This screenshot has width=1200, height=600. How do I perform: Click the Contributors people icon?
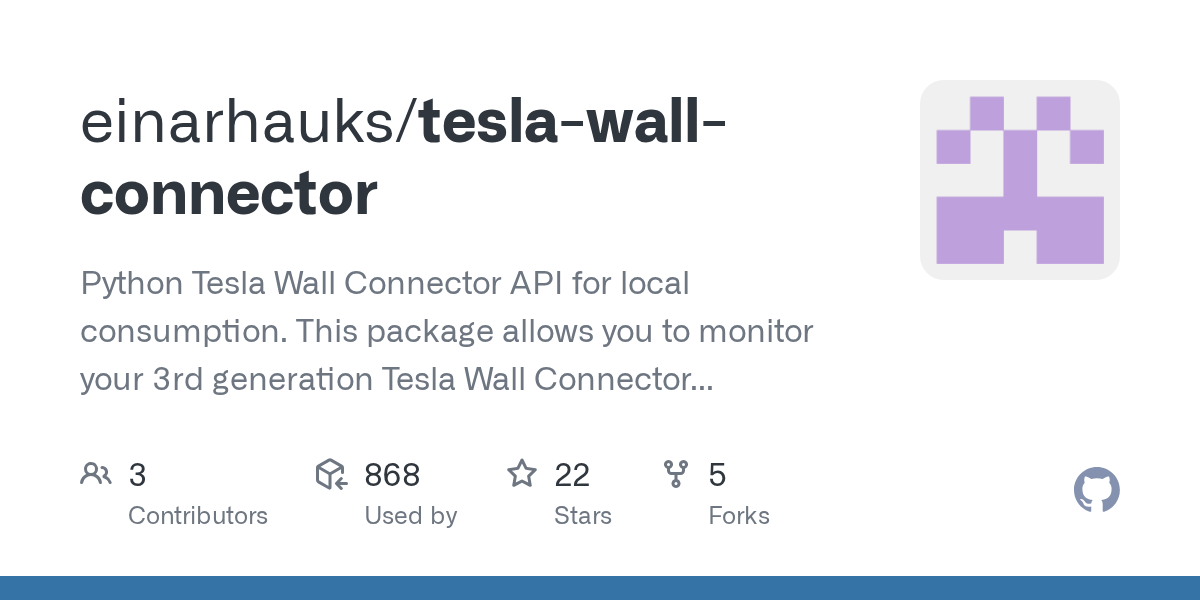pos(96,474)
